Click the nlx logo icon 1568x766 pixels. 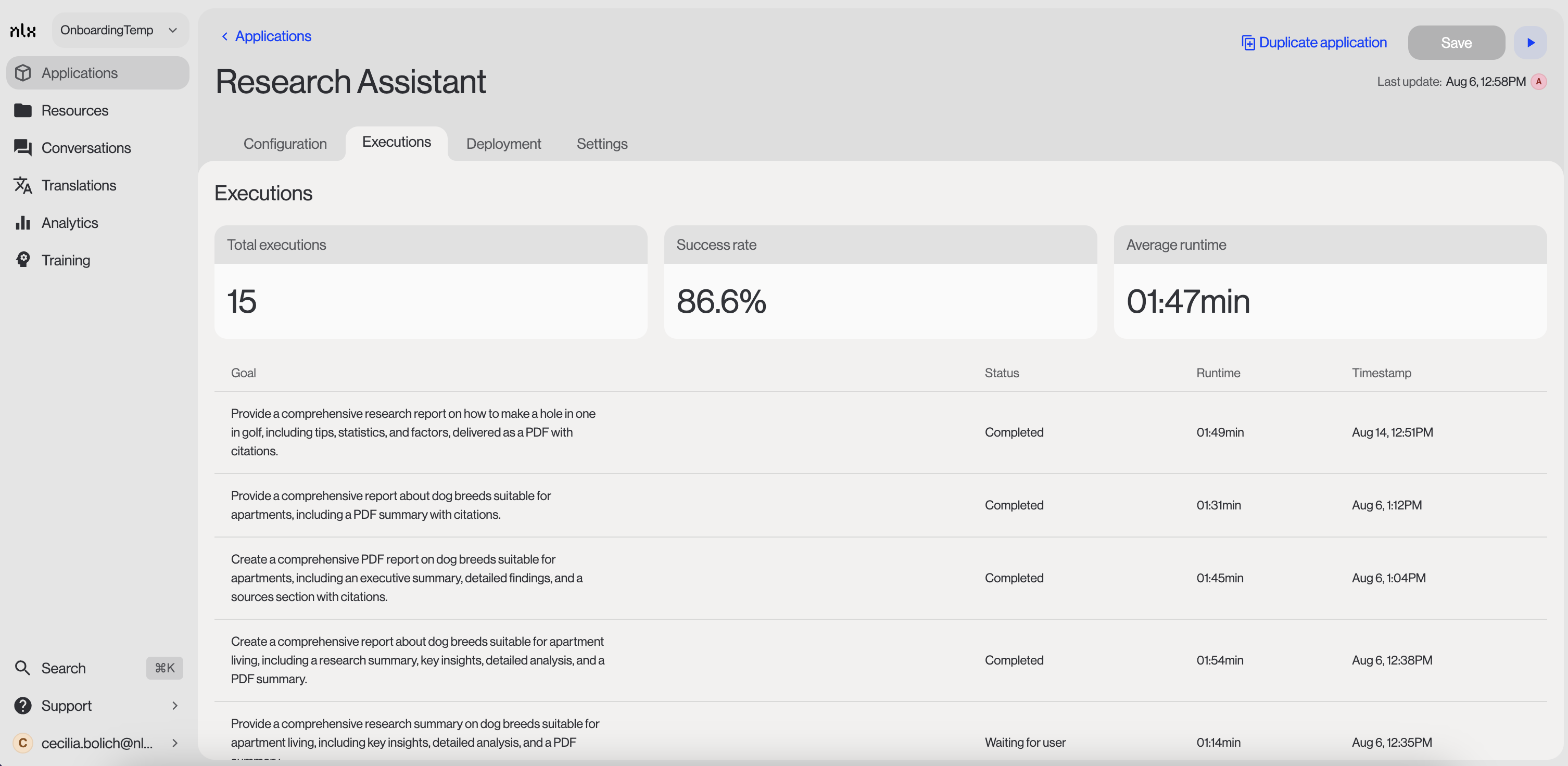[x=23, y=30]
